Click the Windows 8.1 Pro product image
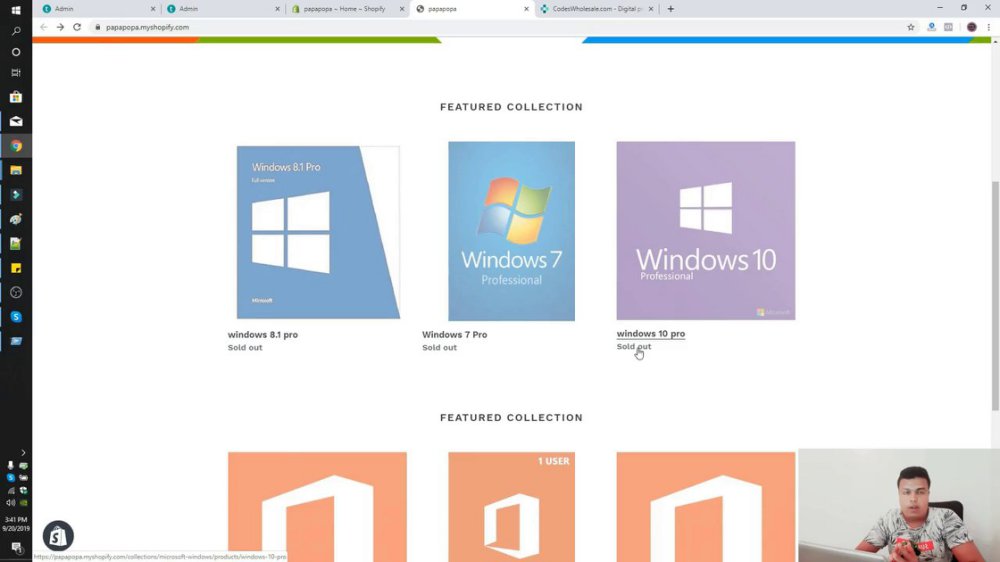 coord(318,232)
